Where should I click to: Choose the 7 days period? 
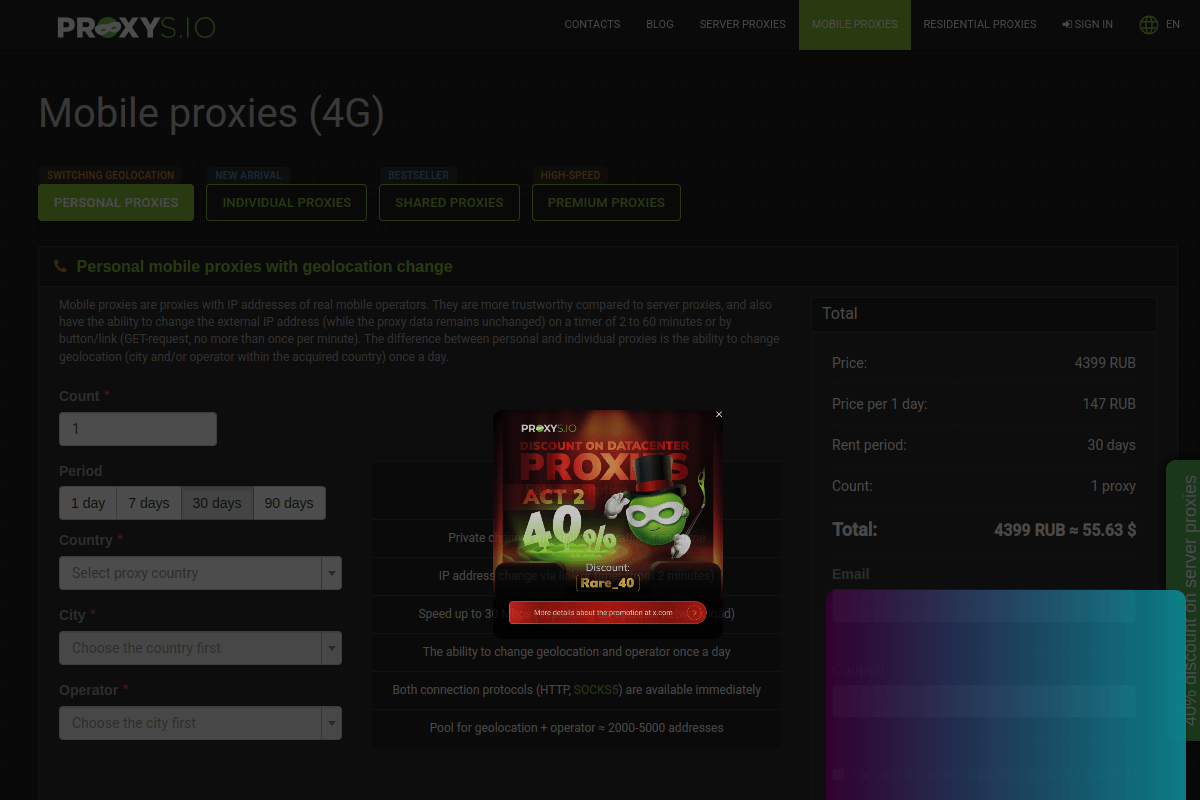pos(149,503)
